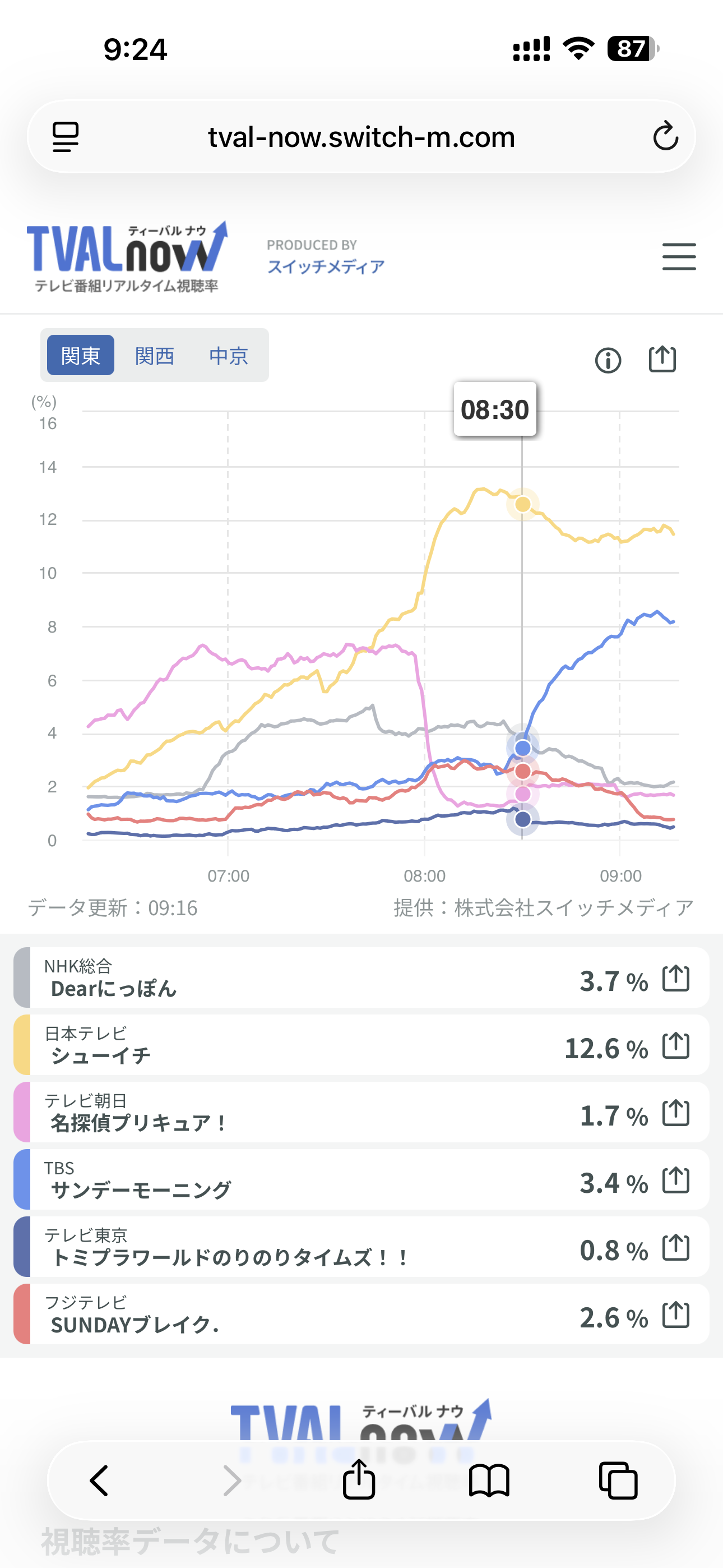Select the 関東 region tab
The width and height of the screenshot is (723, 1568).
click(80, 356)
